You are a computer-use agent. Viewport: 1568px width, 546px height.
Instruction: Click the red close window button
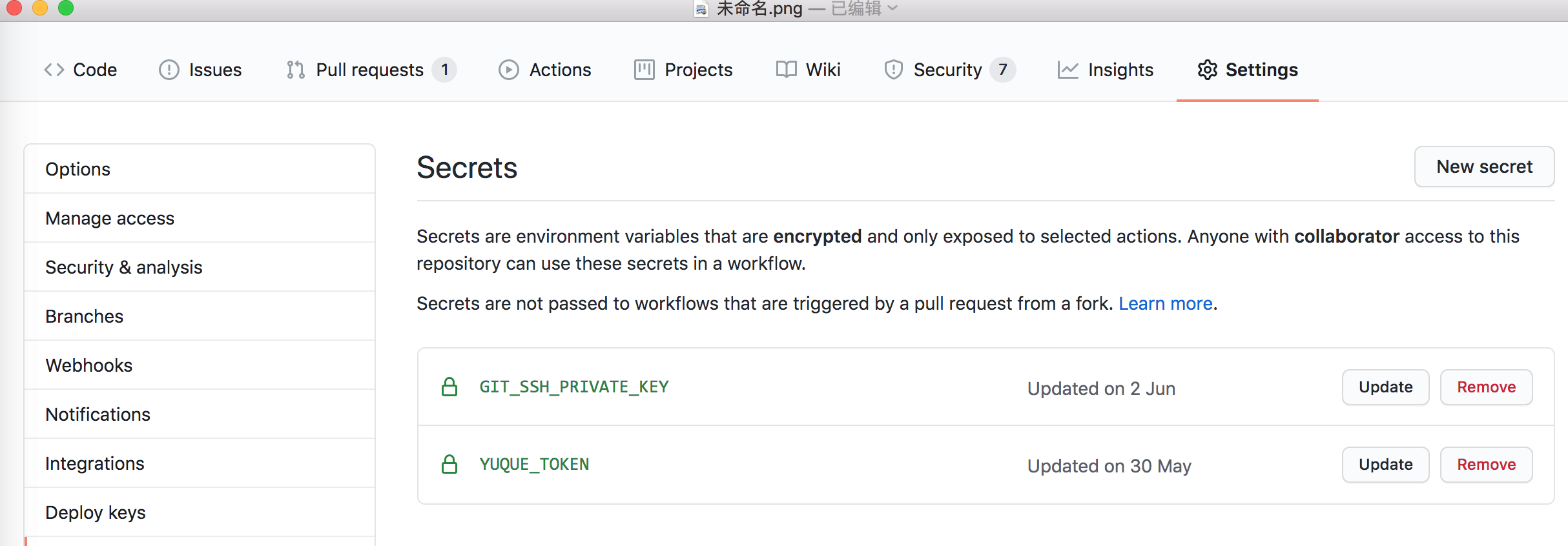tap(14, 7)
